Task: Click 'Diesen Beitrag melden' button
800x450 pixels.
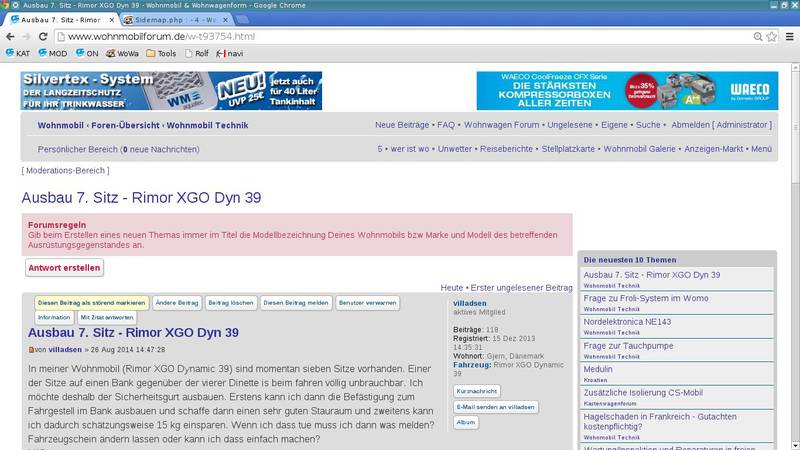Action: point(296,303)
